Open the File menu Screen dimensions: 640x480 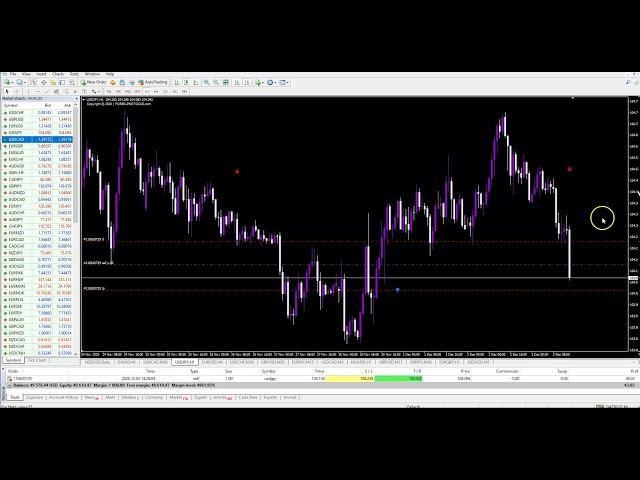pyautogui.click(x=14, y=74)
